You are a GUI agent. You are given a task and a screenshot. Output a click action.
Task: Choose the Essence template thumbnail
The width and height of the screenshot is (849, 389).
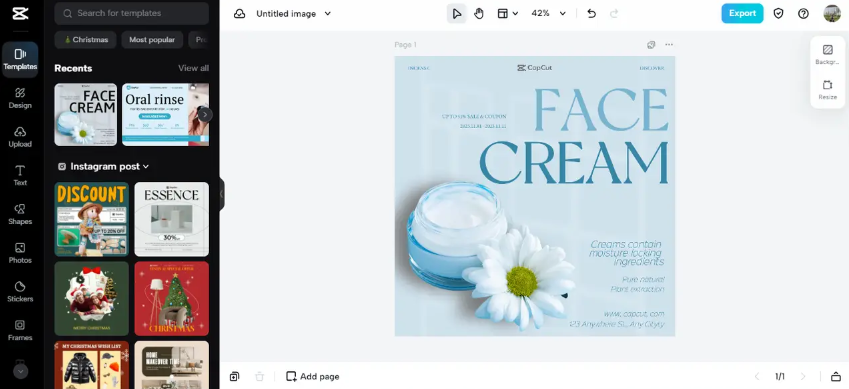[172, 219]
